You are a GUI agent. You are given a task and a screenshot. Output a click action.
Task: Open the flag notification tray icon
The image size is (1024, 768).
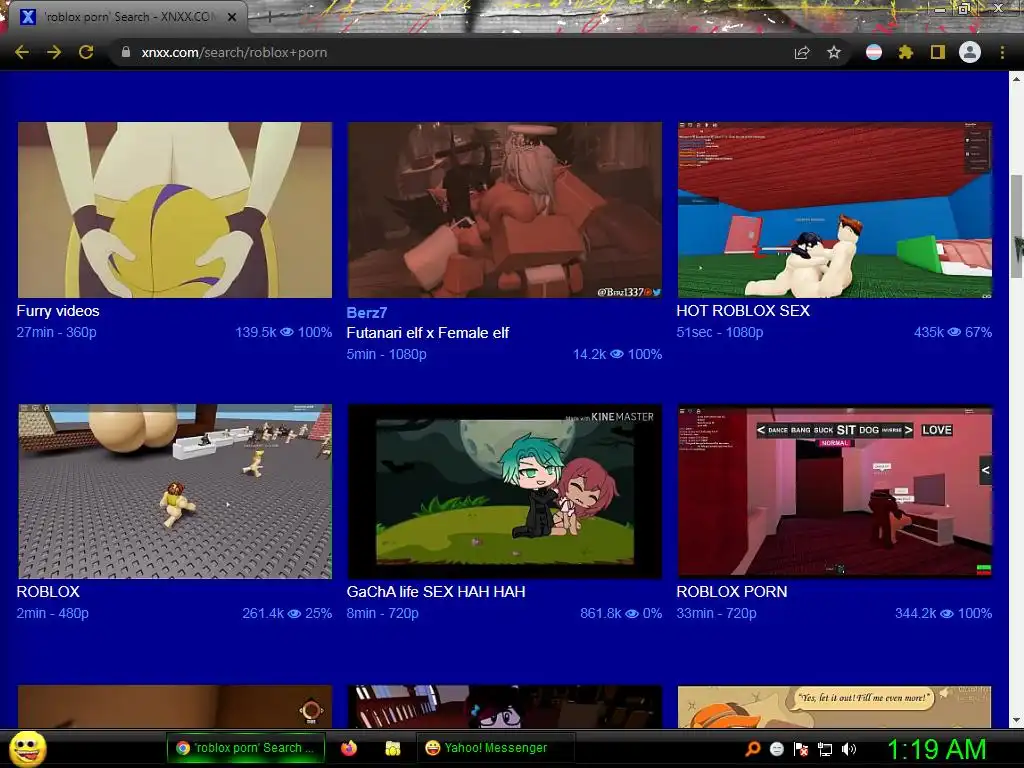point(801,749)
